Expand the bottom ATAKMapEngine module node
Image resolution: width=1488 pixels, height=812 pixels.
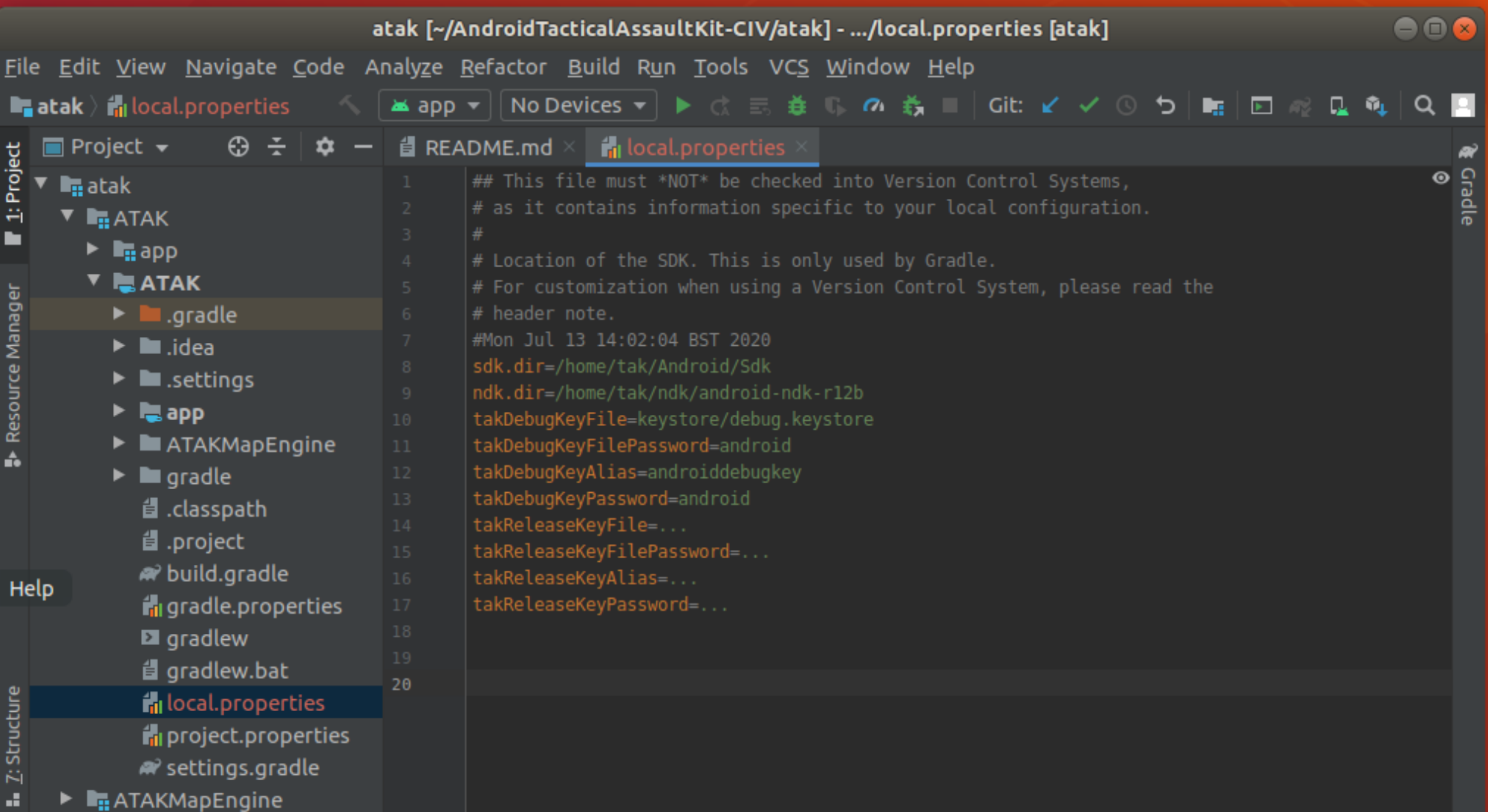coord(66,799)
